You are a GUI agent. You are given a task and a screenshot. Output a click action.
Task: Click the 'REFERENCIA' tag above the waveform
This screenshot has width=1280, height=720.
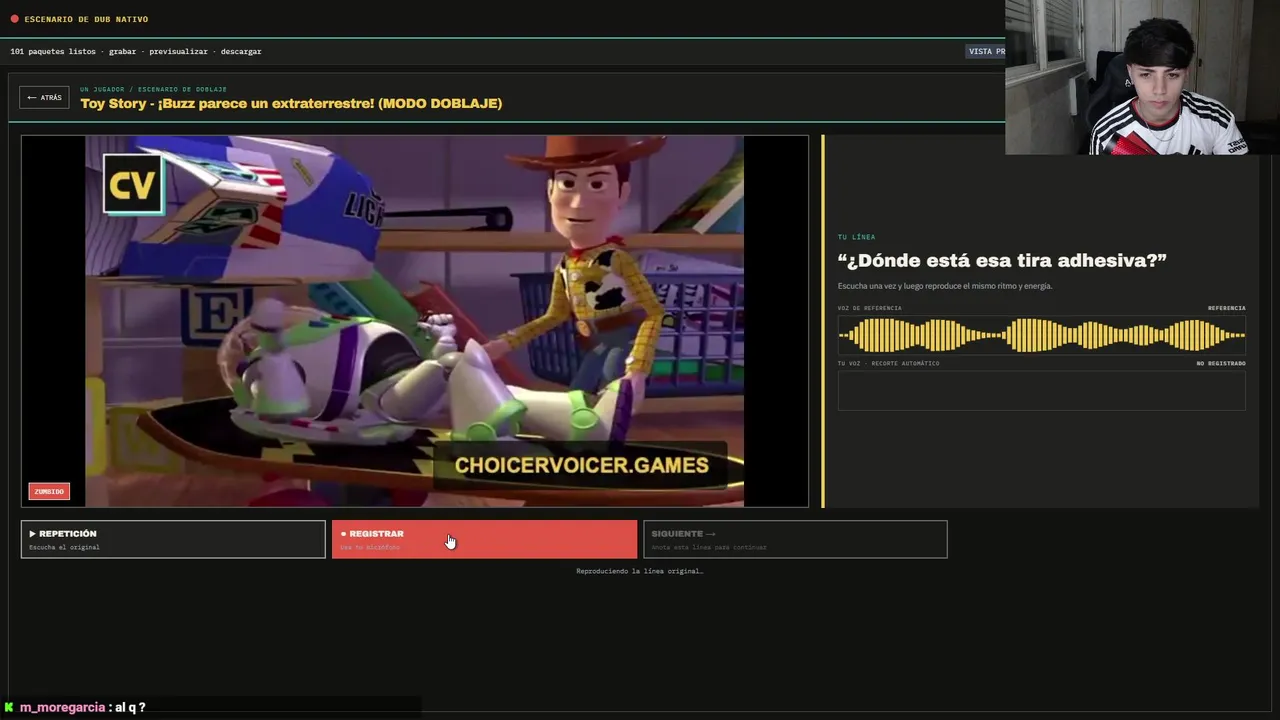coord(1227,308)
